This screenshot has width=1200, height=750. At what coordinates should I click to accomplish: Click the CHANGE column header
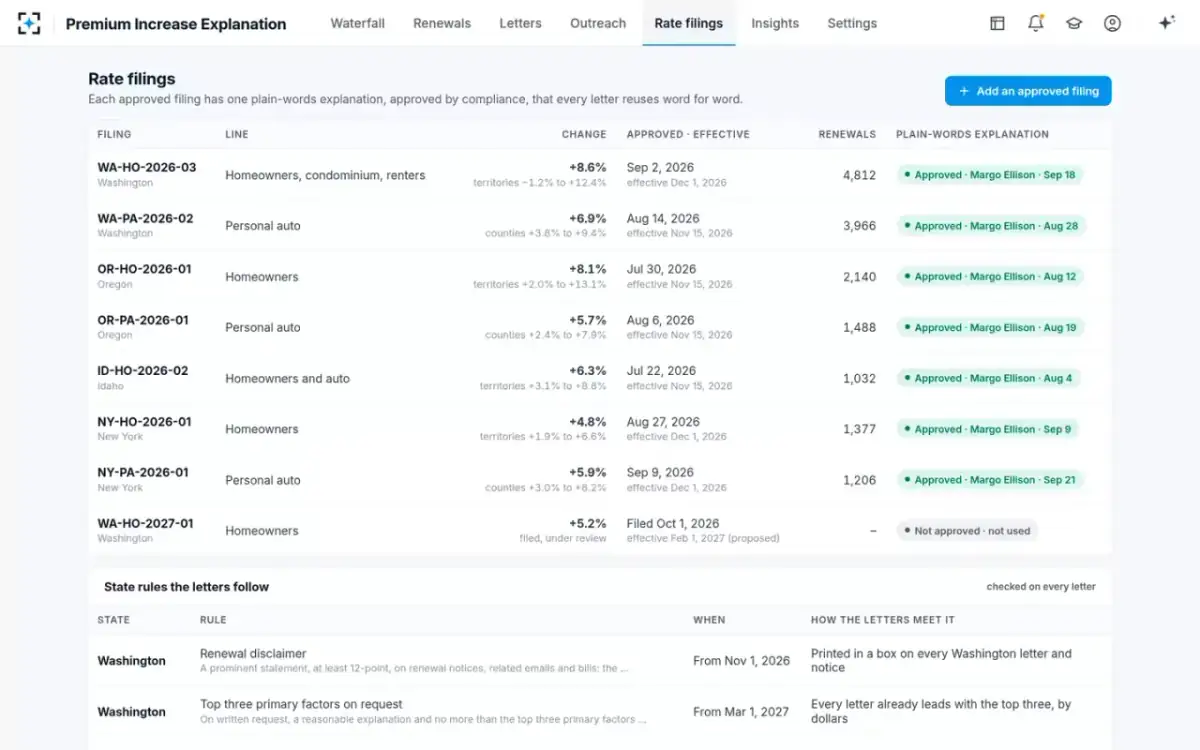(584, 134)
